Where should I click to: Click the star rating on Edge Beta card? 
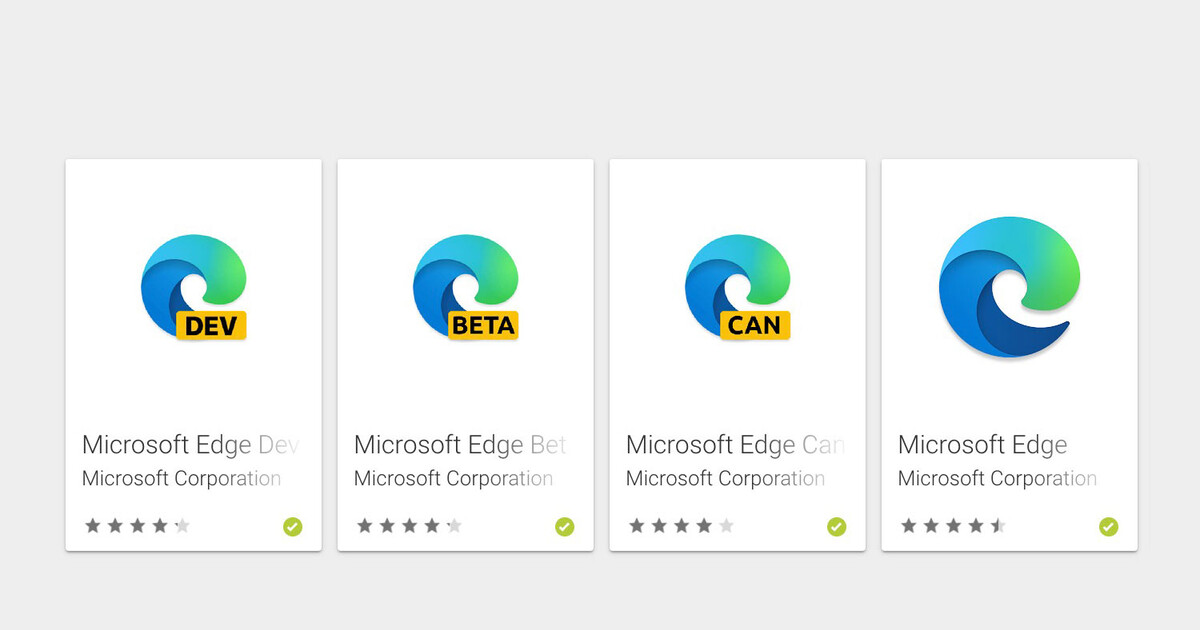click(x=409, y=526)
